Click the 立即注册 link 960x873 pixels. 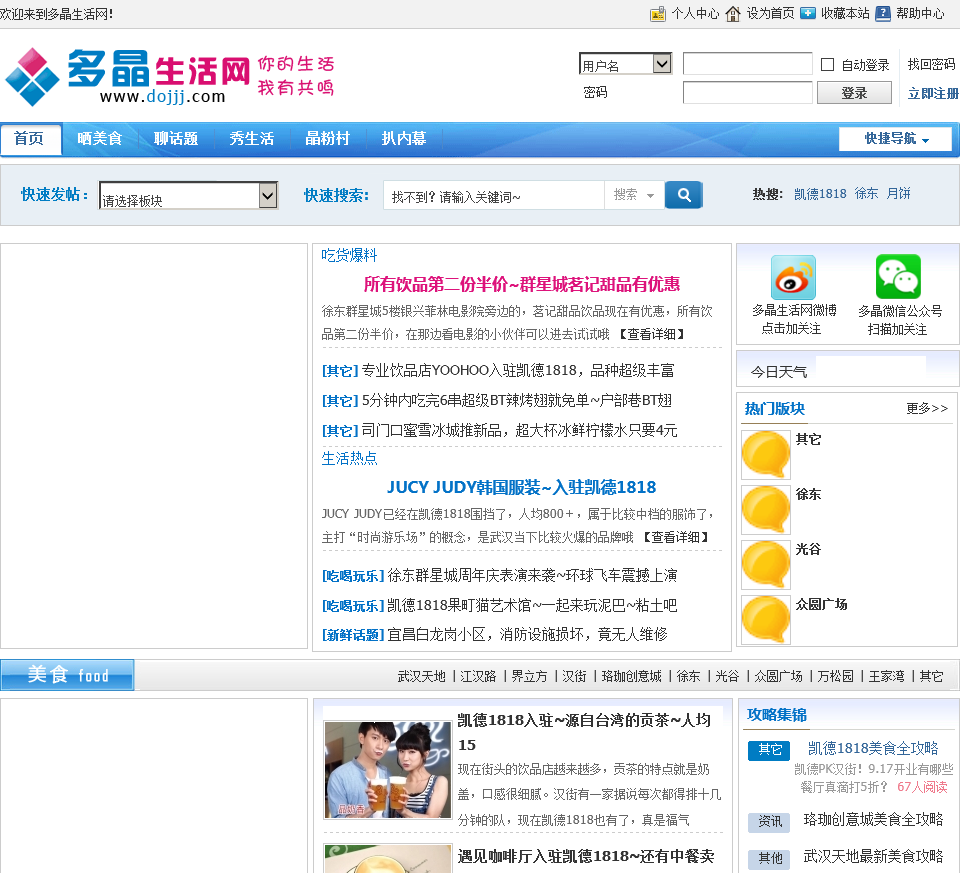tap(933, 93)
